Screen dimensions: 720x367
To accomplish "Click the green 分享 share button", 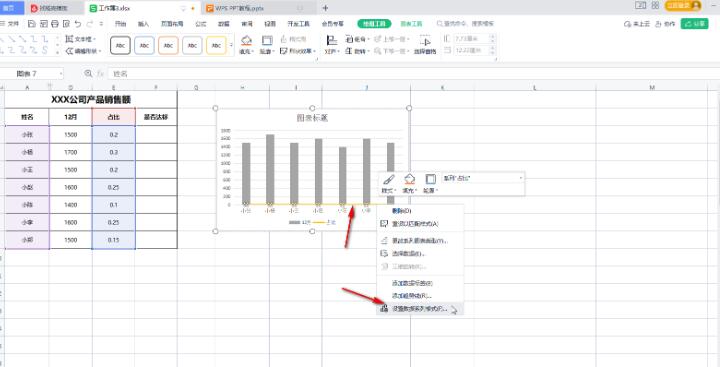I will click(x=695, y=24).
